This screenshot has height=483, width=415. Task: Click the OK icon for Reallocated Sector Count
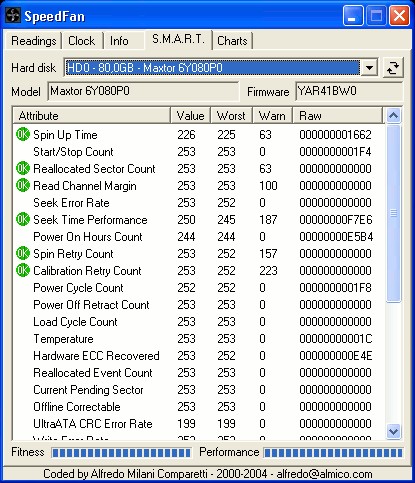click(x=23, y=168)
